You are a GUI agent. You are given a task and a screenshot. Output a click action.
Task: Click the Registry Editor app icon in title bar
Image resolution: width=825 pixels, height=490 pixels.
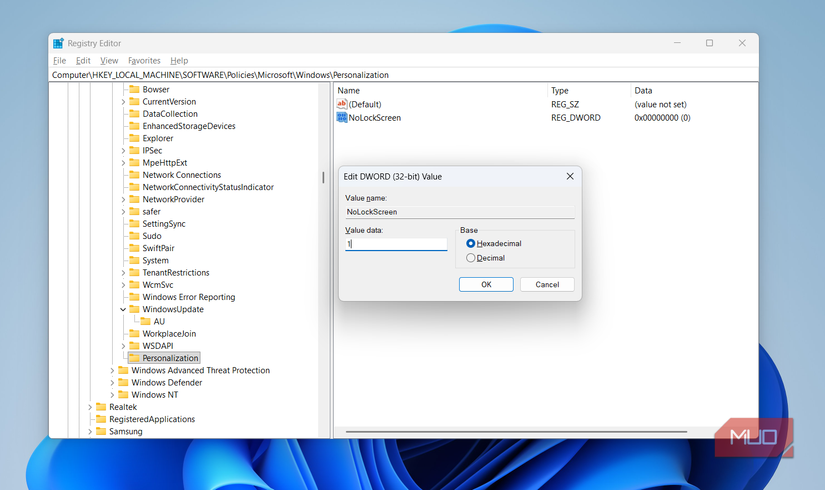coord(58,43)
